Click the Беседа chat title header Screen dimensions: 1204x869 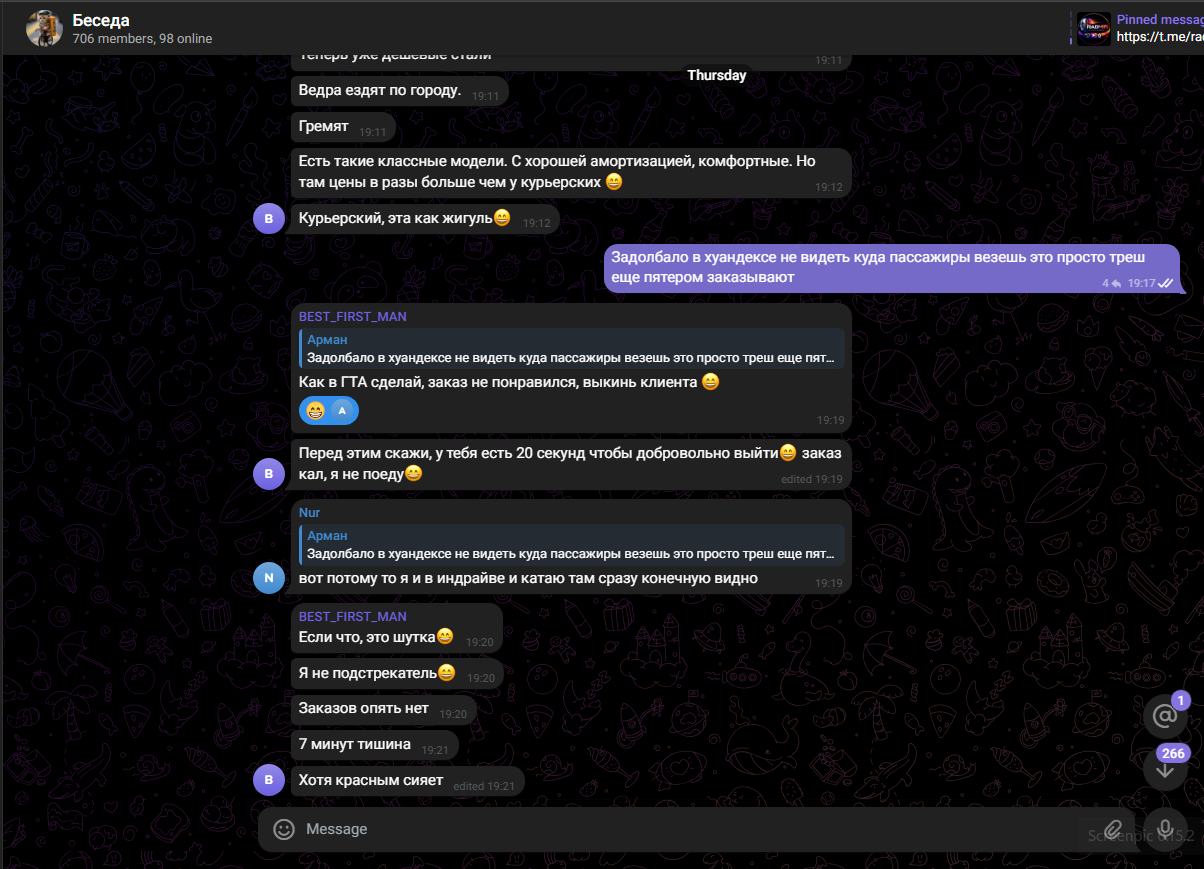point(101,20)
